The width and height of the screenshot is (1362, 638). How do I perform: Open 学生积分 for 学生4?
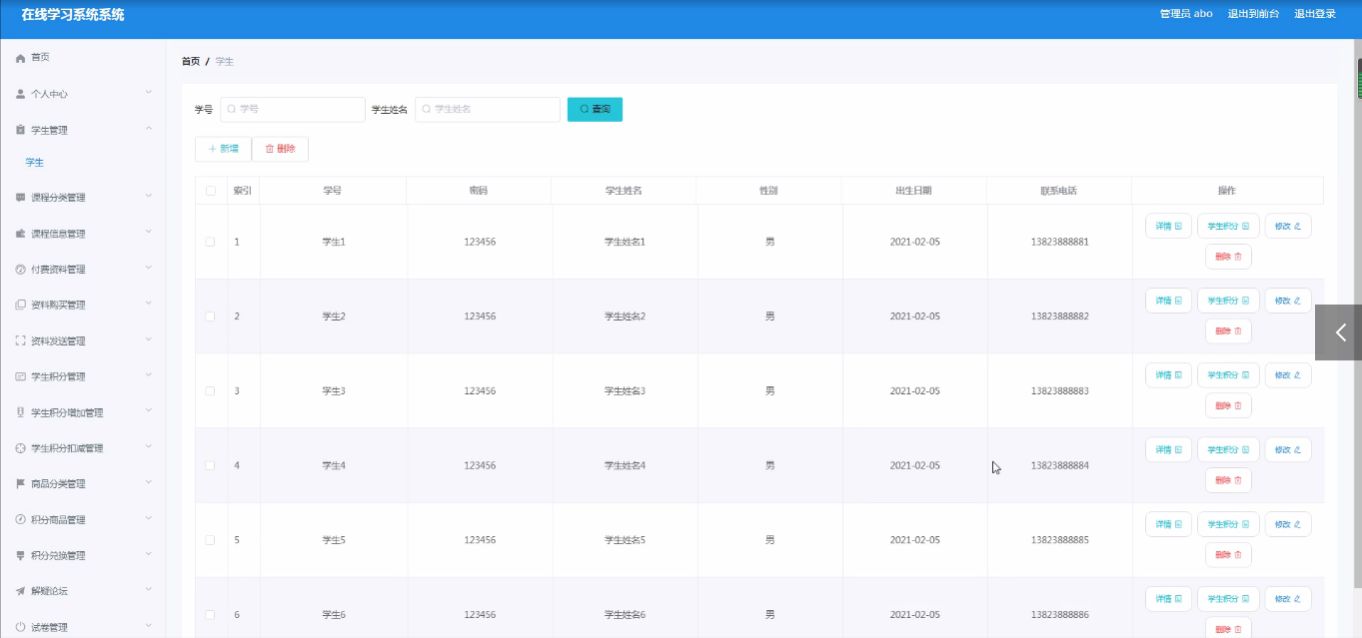(1228, 450)
